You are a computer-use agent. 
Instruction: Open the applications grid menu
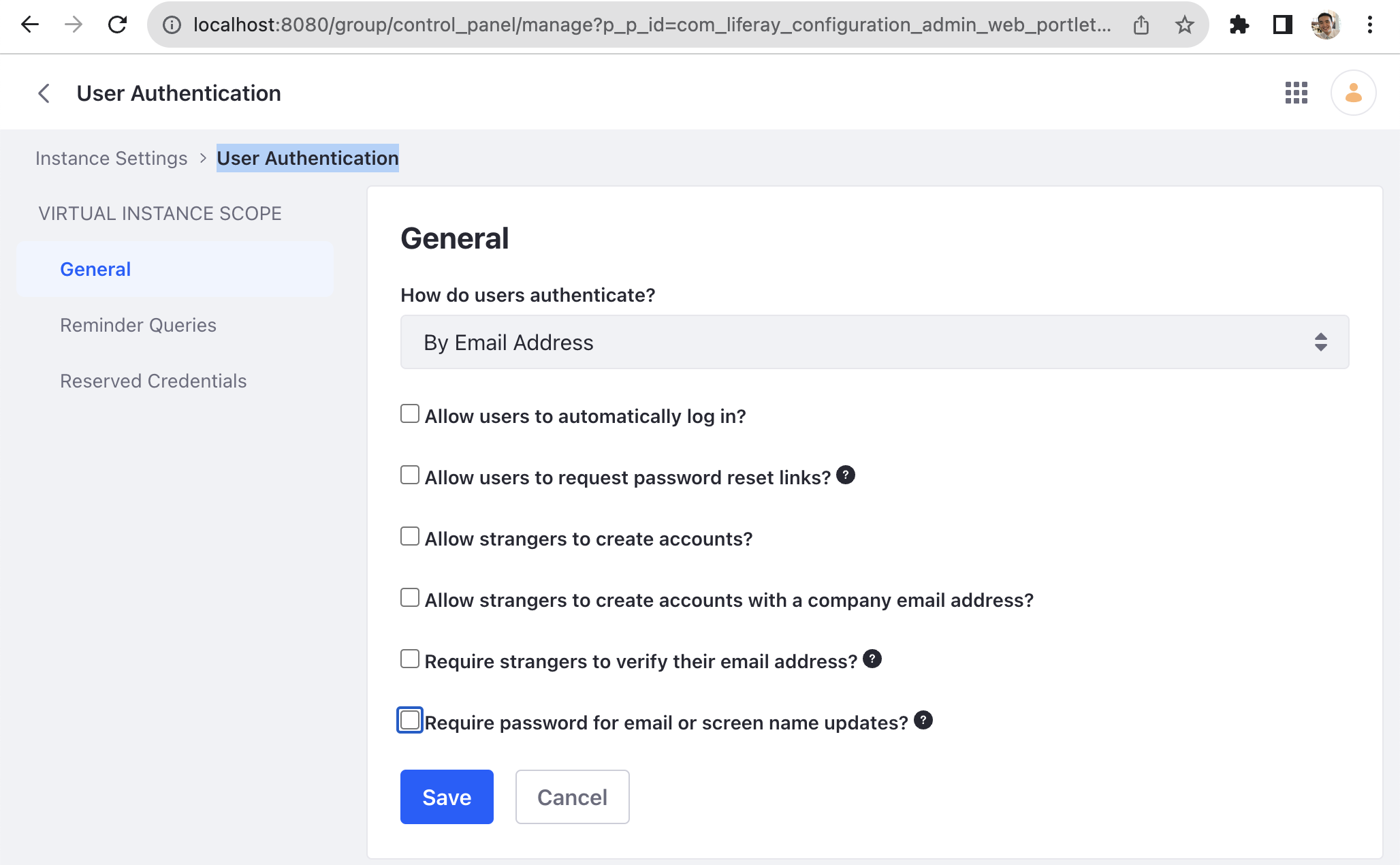(x=1296, y=93)
